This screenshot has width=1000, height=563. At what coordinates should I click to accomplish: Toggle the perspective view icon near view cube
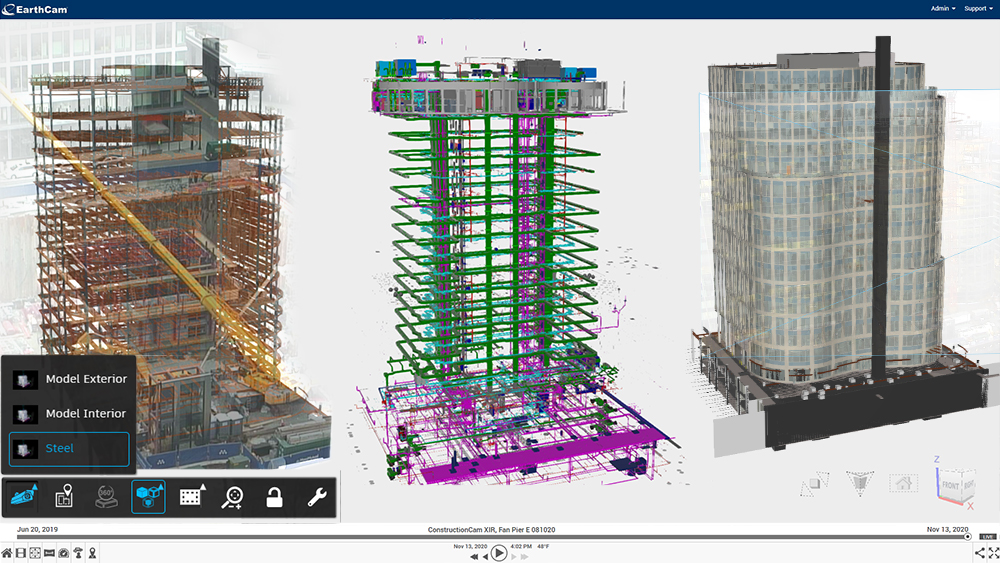[860, 485]
